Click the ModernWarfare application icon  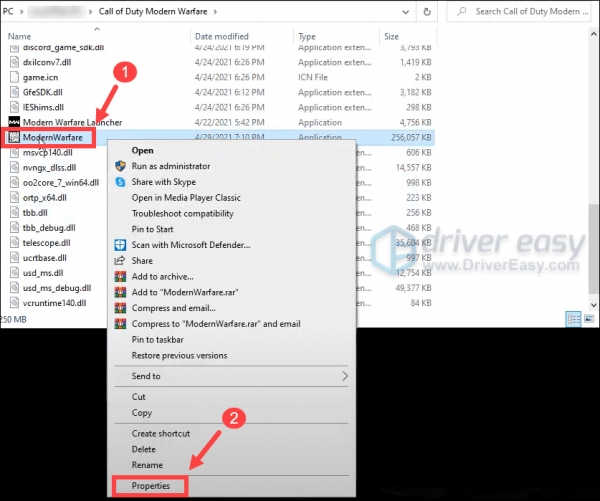pyautogui.click(x=14, y=137)
